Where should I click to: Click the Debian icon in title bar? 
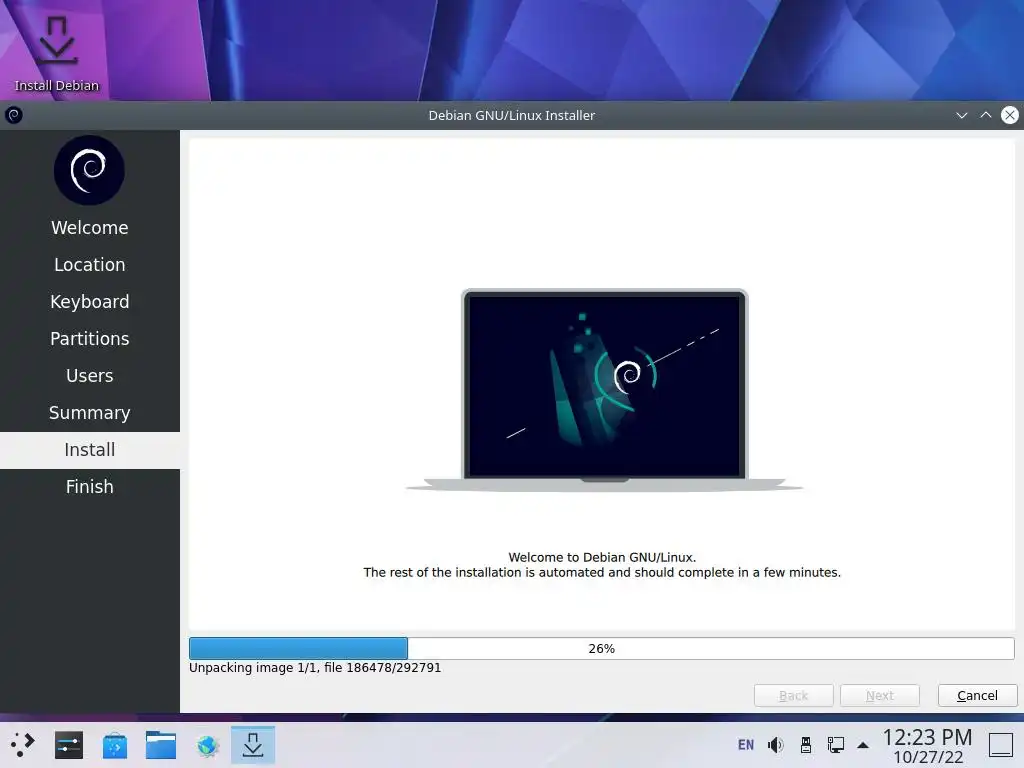click(x=14, y=115)
